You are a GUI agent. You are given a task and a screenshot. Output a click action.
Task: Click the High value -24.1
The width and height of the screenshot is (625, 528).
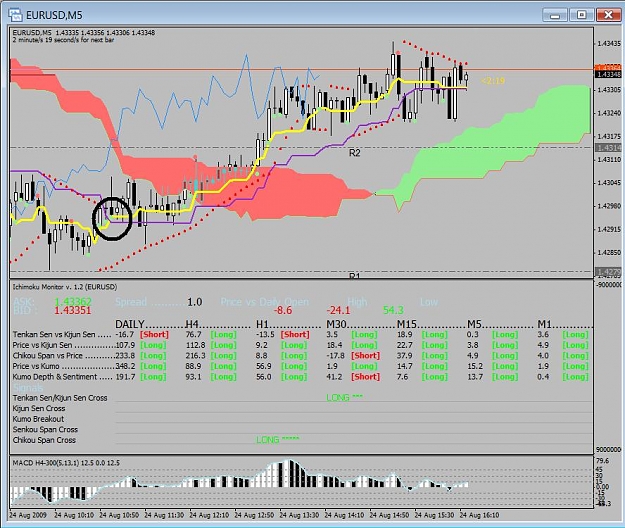(338, 310)
